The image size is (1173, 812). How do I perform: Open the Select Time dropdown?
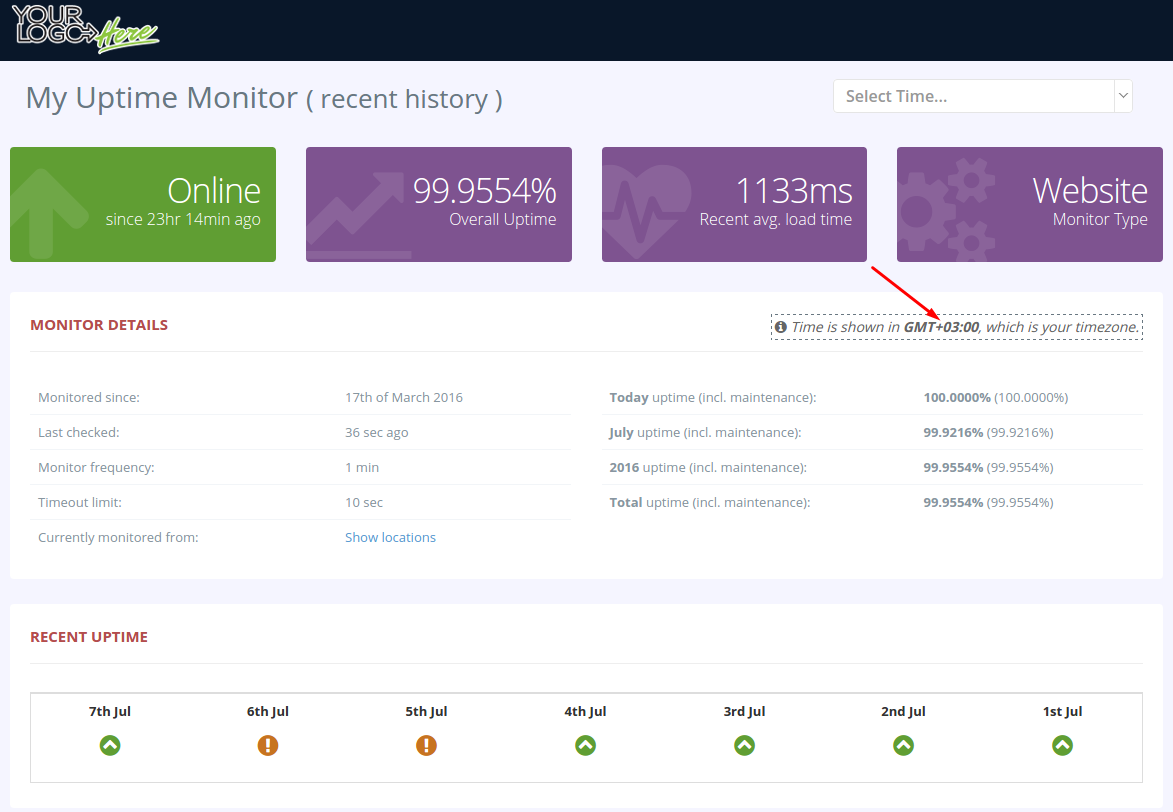click(x=982, y=96)
